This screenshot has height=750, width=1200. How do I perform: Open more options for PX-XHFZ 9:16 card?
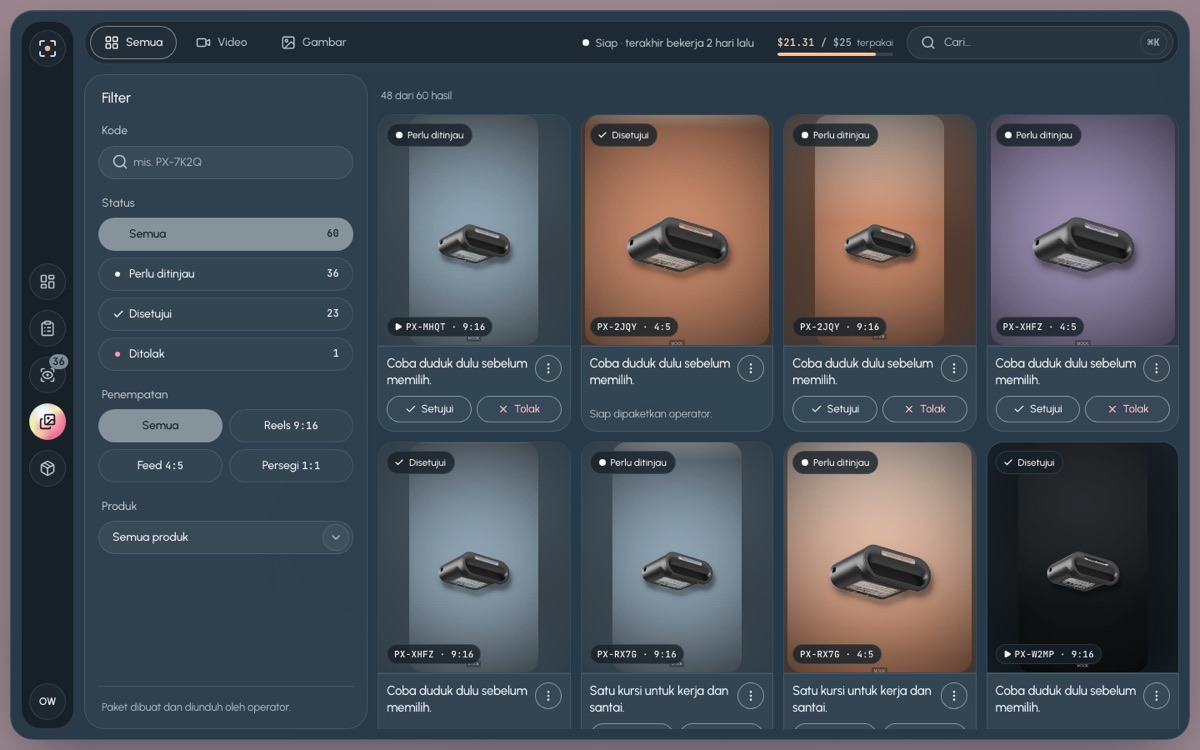click(548, 695)
